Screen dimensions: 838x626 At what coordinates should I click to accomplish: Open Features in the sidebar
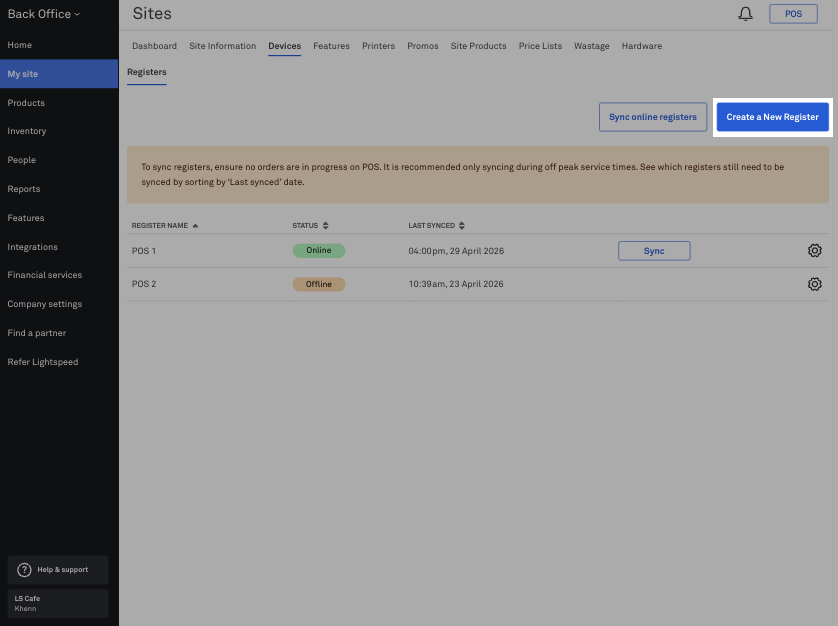point(59,218)
